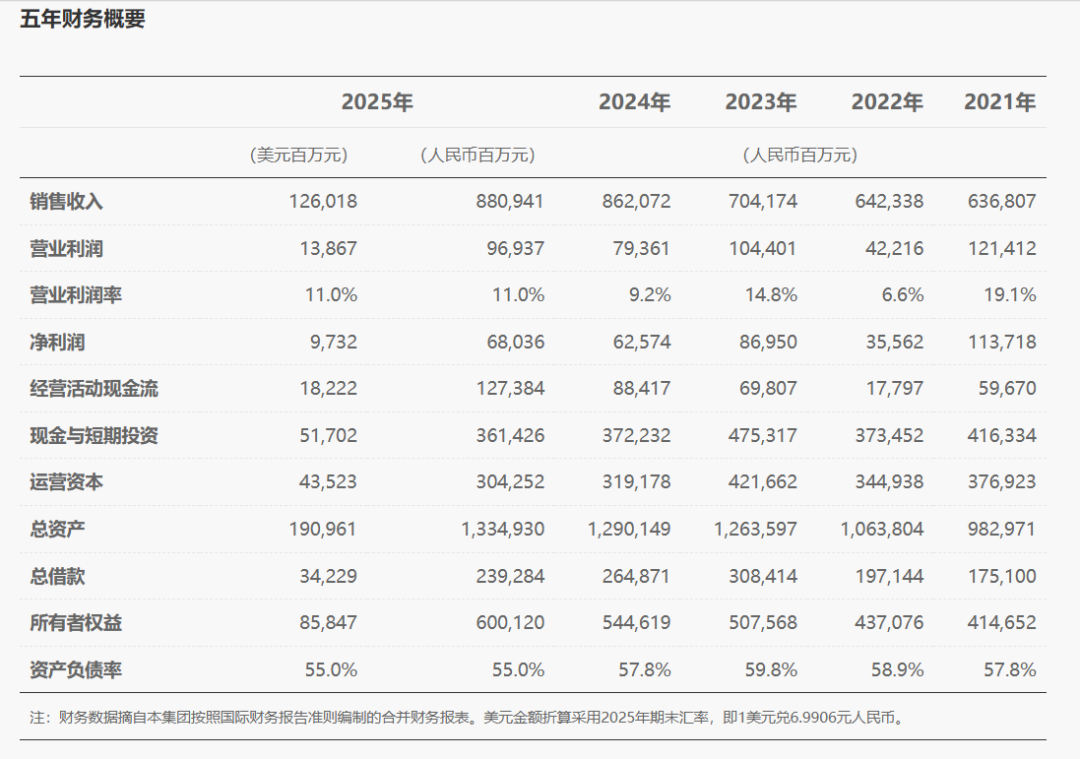Select the 2021年 column header

pos(999,102)
